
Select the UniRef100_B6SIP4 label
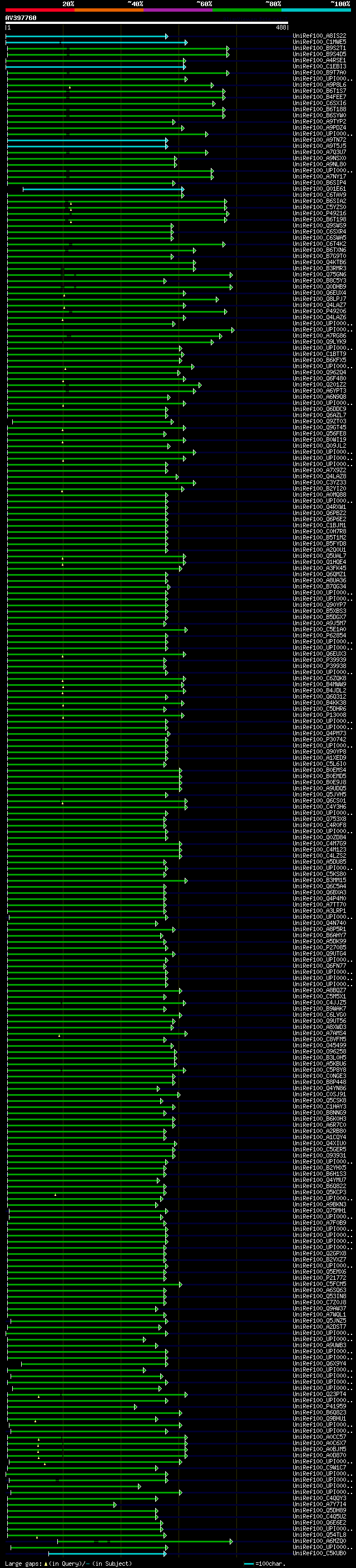click(319, 182)
